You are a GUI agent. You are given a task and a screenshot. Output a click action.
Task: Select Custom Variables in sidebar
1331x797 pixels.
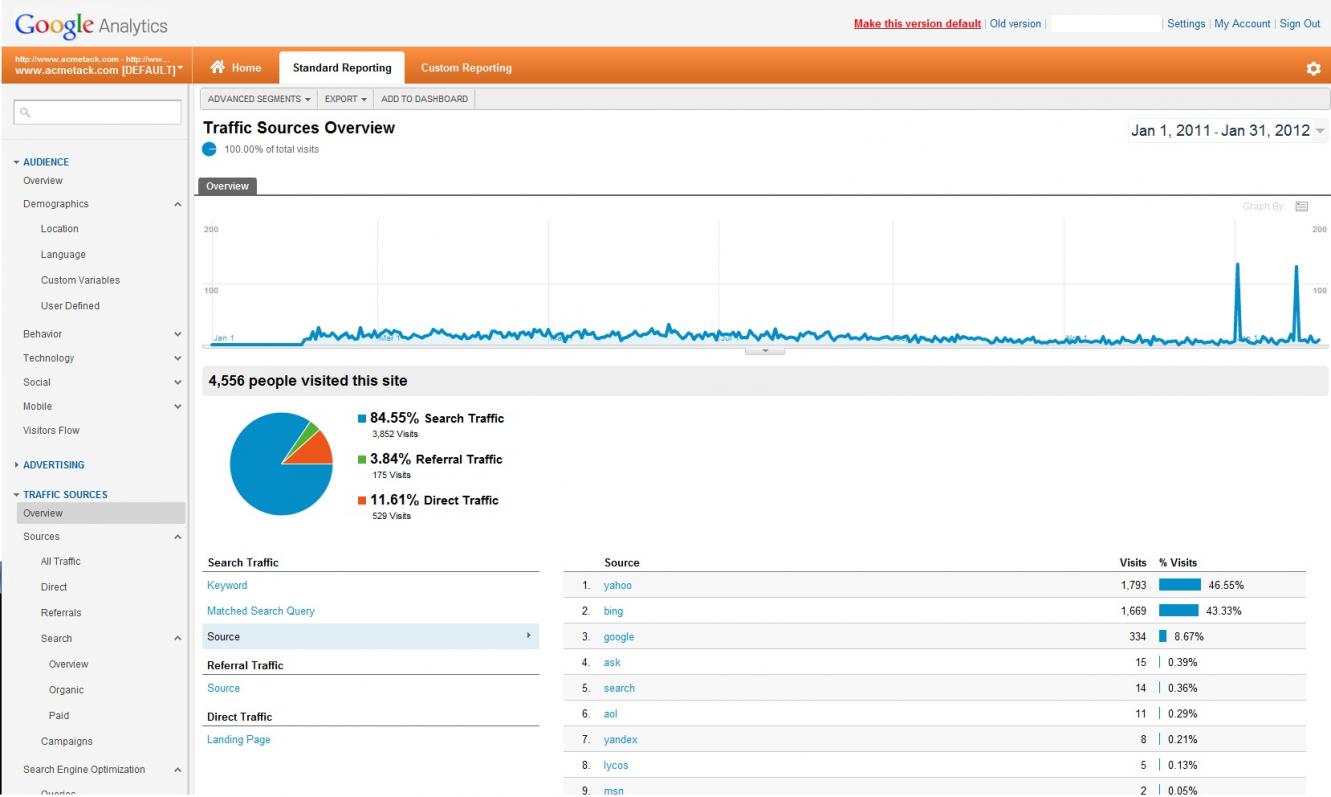pyautogui.click(x=80, y=281)
